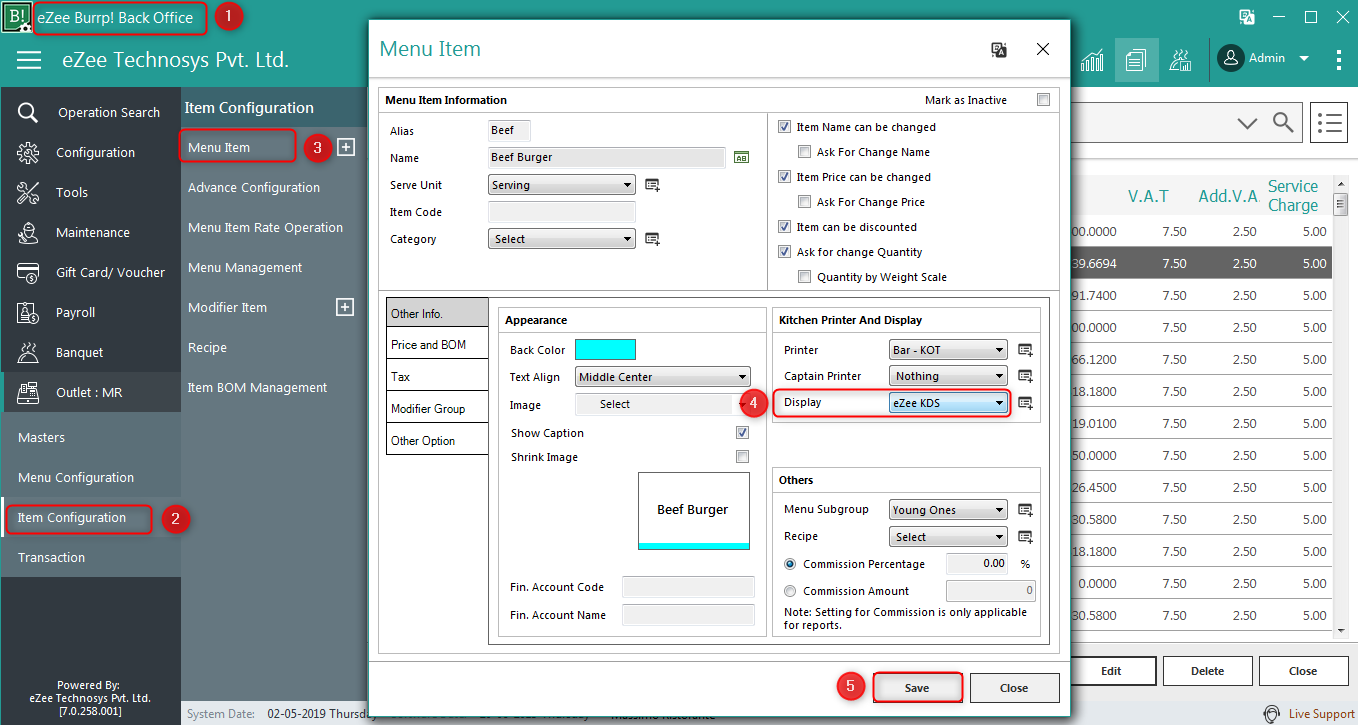Screen dimensions: 1358x725
Task: Open the three-dot overflow menu
Action: pos(1339,60)
